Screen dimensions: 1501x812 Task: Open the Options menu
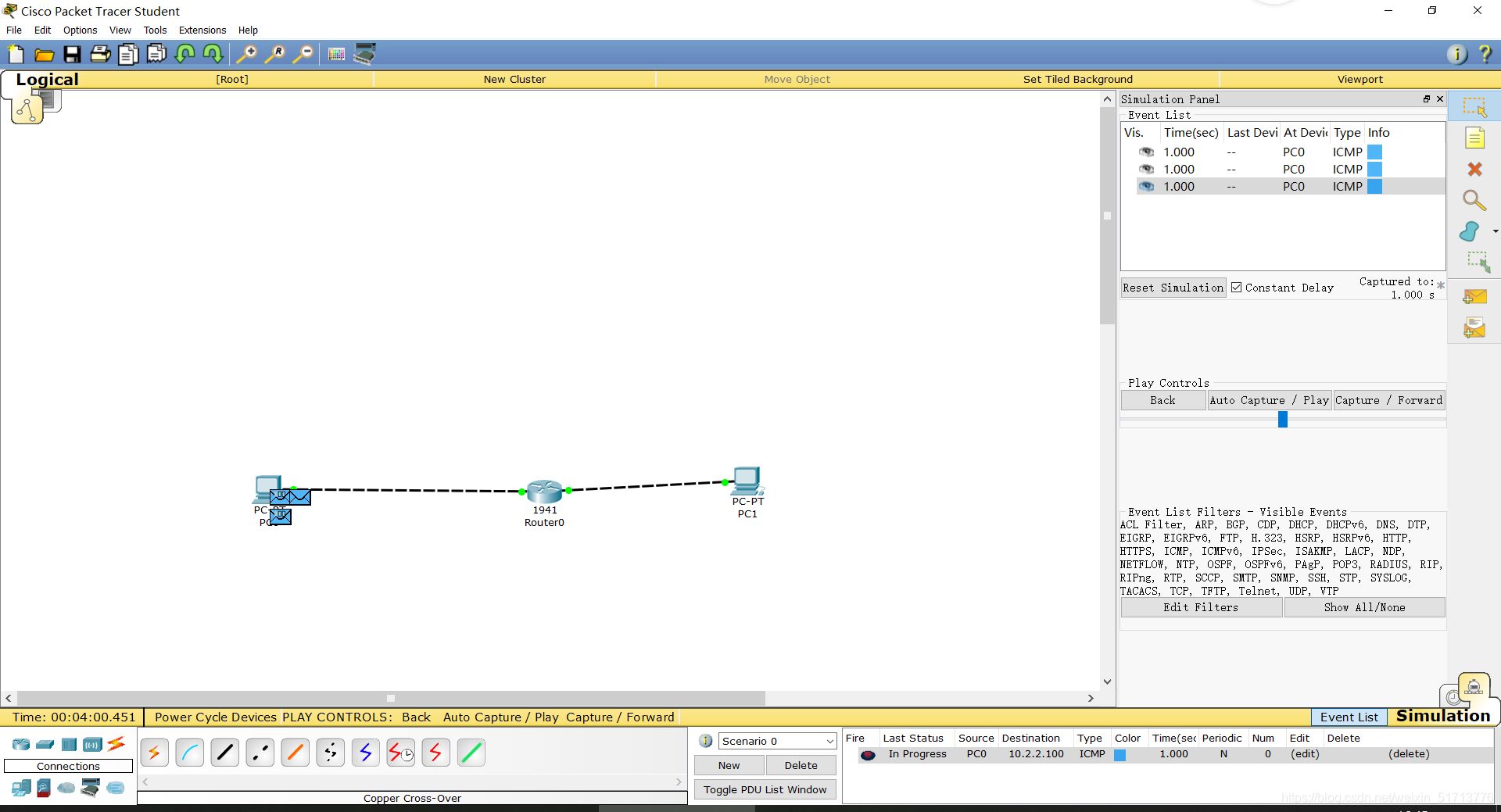(80, 30)
